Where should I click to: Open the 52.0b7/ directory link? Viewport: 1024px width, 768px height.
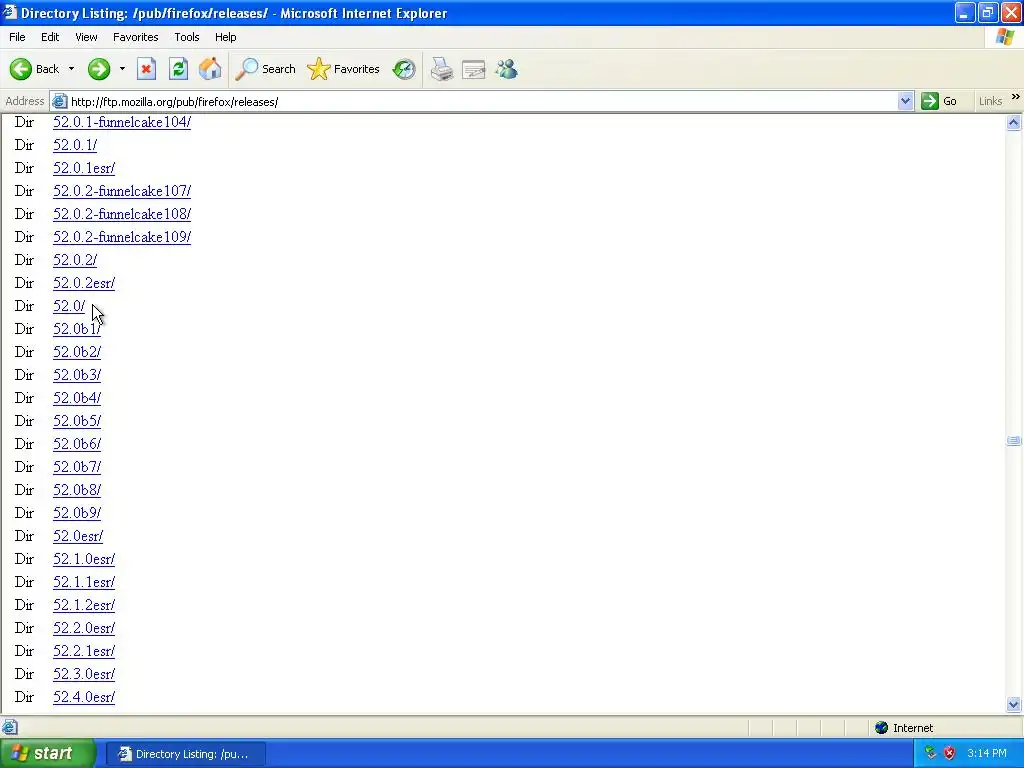76,467
